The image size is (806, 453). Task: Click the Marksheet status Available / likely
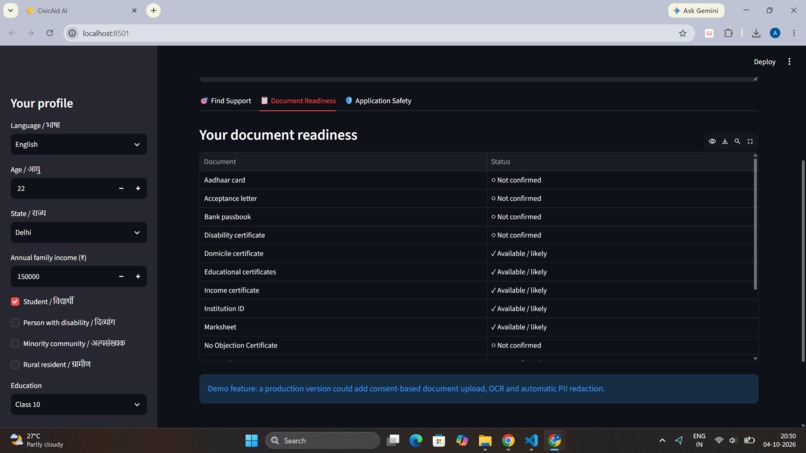(x=620, y=327)
